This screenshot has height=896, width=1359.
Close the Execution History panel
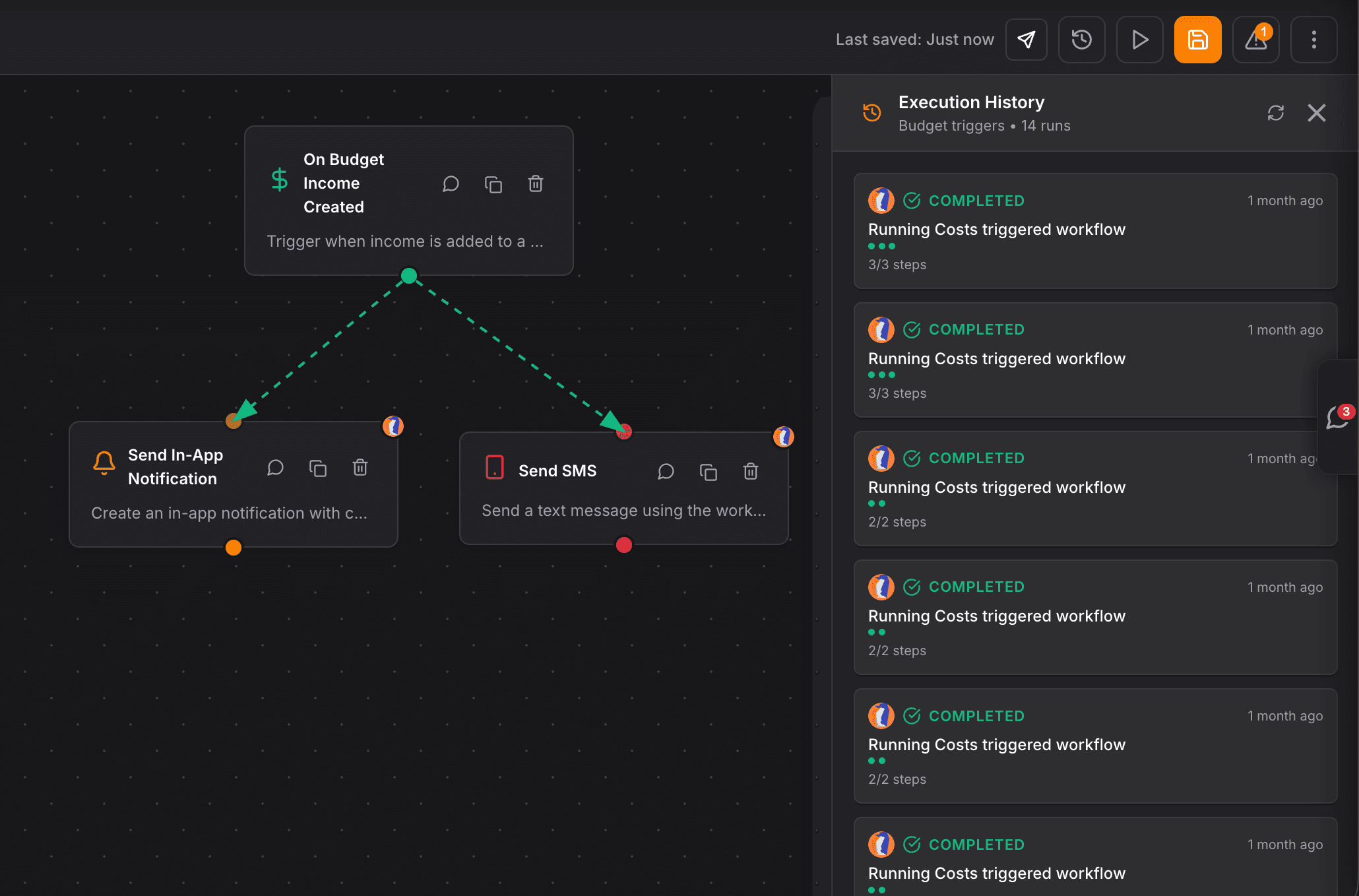(1317, 113)
